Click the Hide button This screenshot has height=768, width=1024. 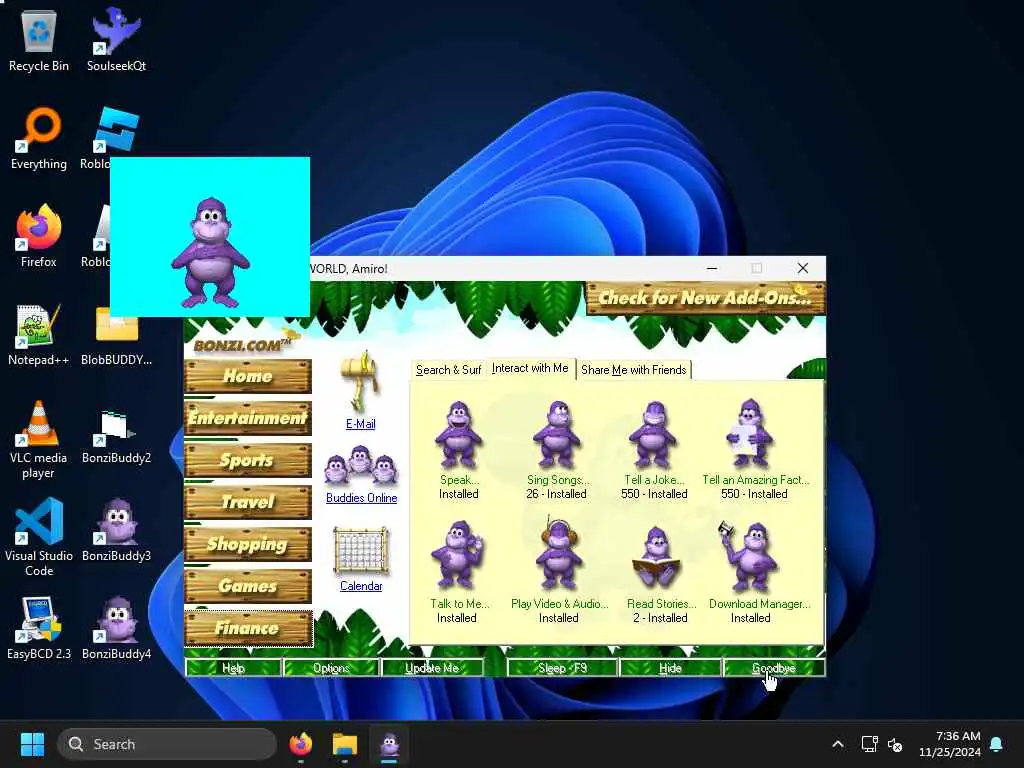point(670,667)
